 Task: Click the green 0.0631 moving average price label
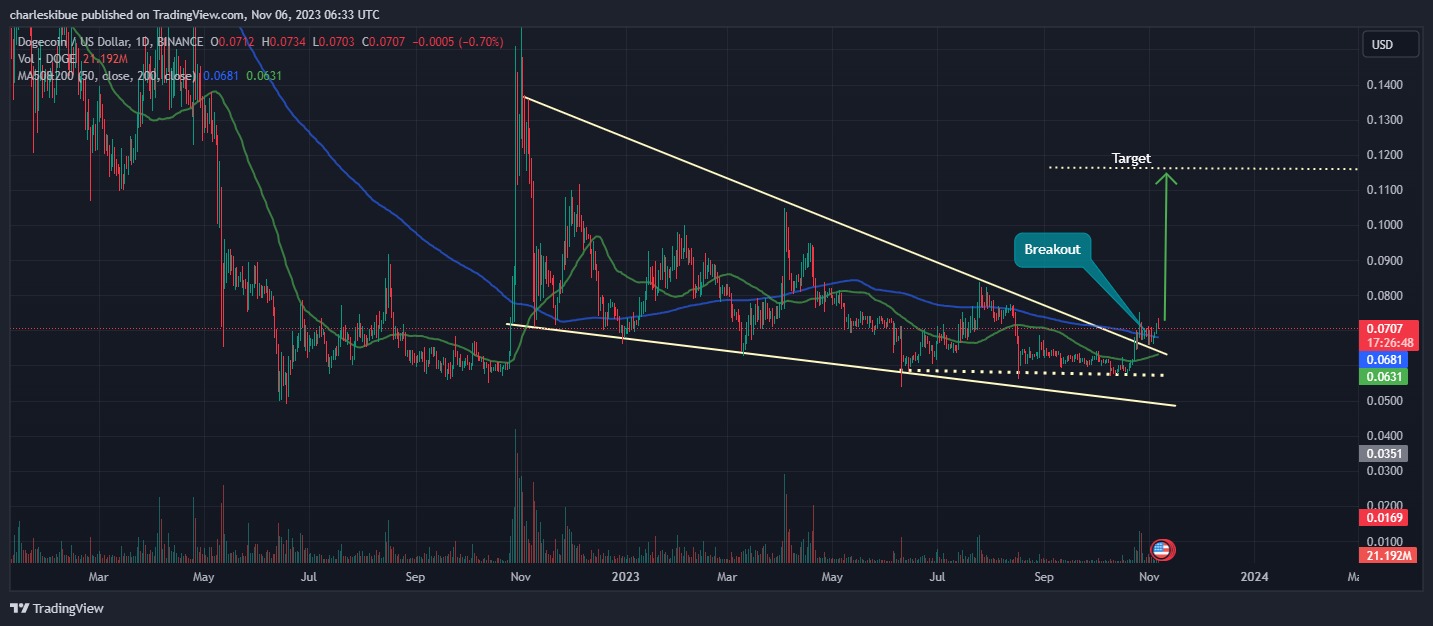point(1384,377)
